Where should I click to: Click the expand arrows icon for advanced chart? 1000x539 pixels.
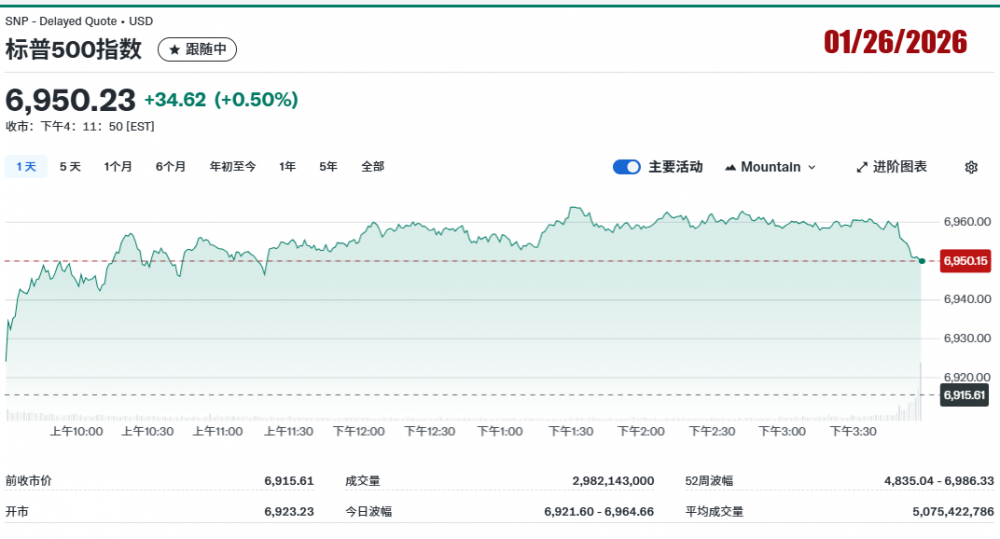(862, 167)
